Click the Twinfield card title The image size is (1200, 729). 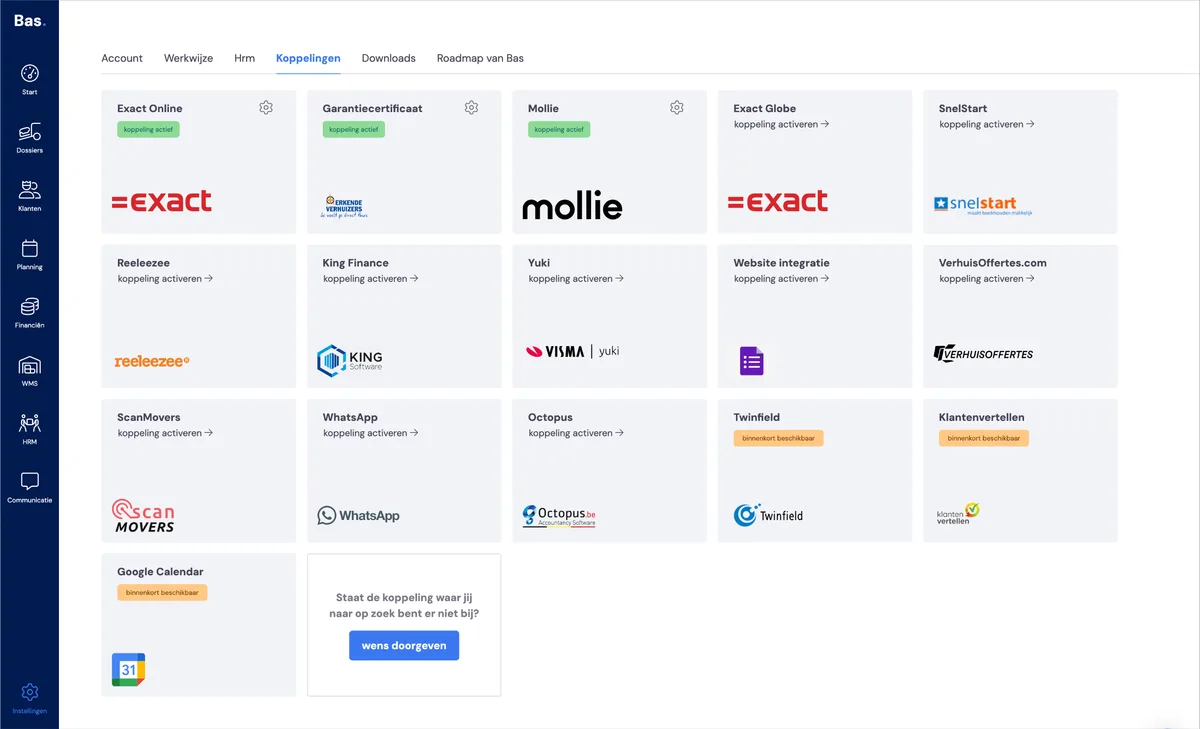coord(757,417)
